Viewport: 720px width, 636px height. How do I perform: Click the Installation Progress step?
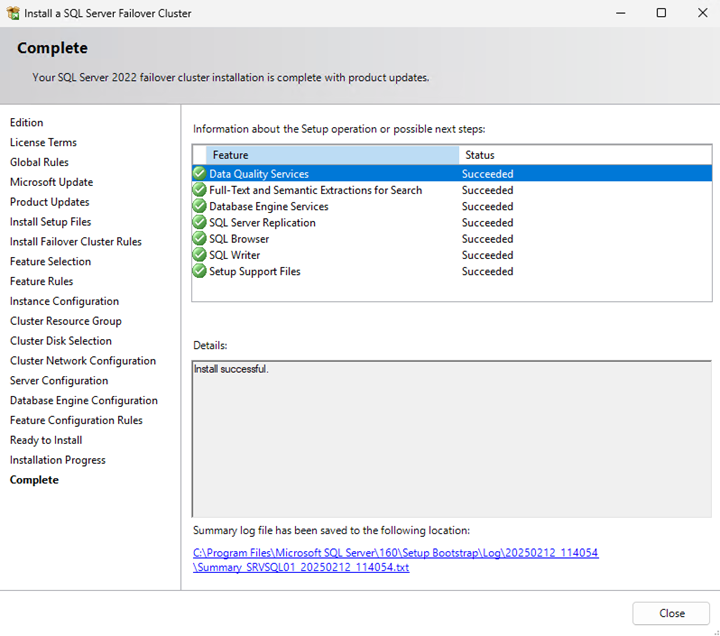58,460
